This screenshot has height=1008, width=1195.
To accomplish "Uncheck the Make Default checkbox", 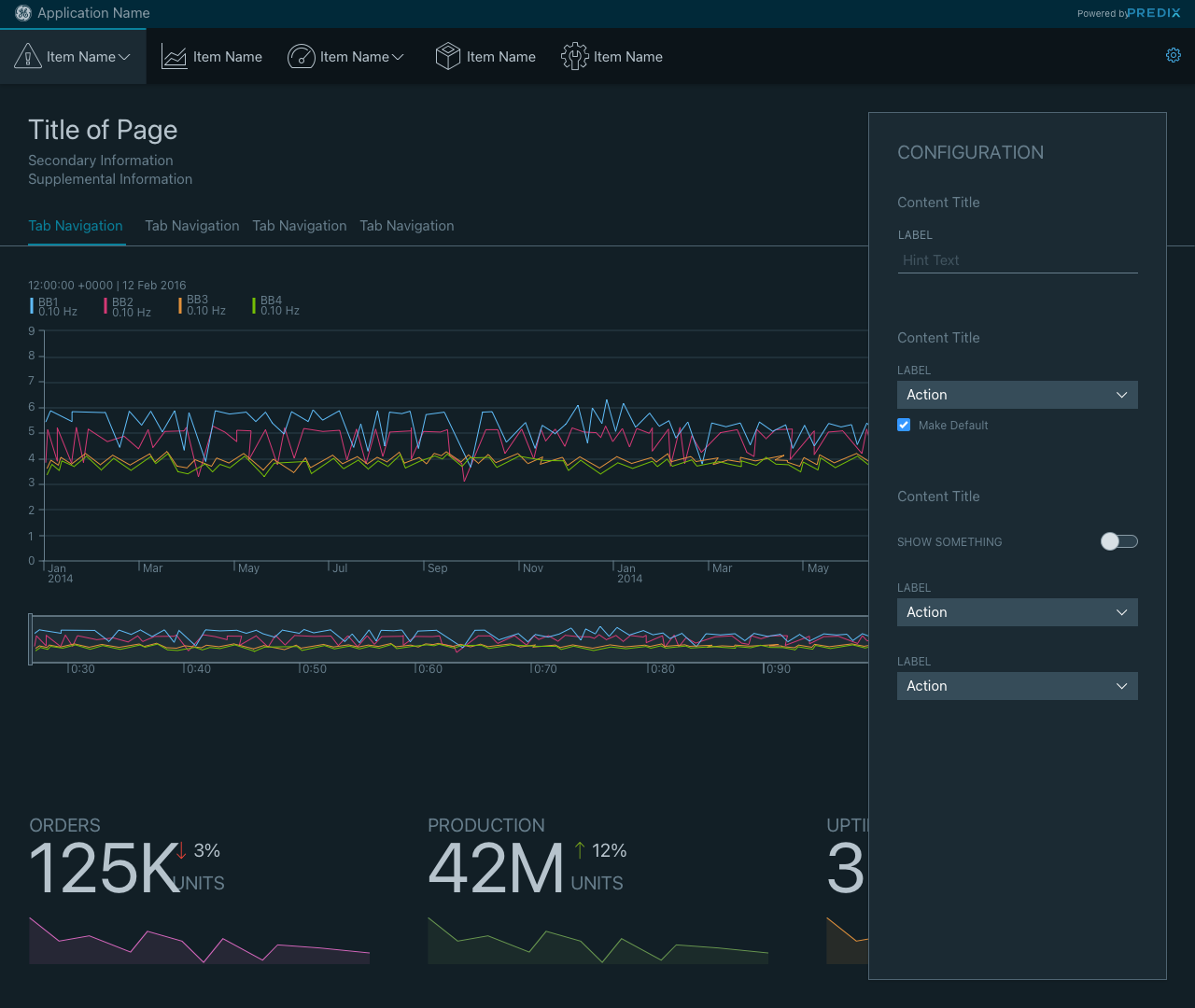I will point(904,425).
